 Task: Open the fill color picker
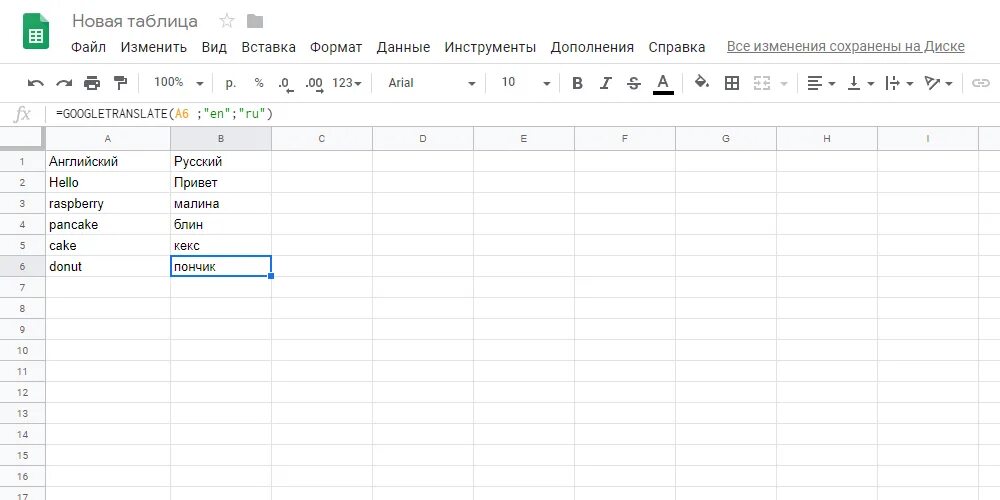click(702, 82)
